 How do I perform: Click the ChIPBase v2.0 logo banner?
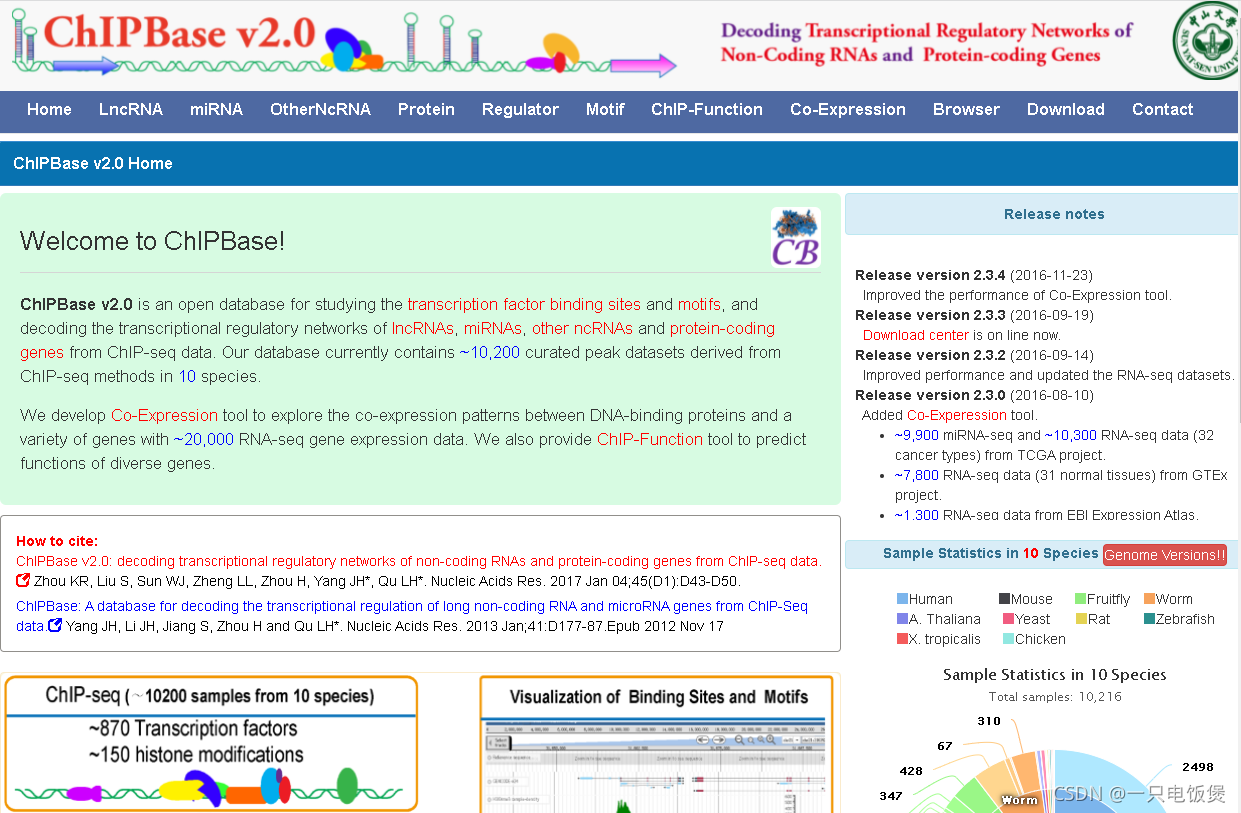[x=345, y=44]
